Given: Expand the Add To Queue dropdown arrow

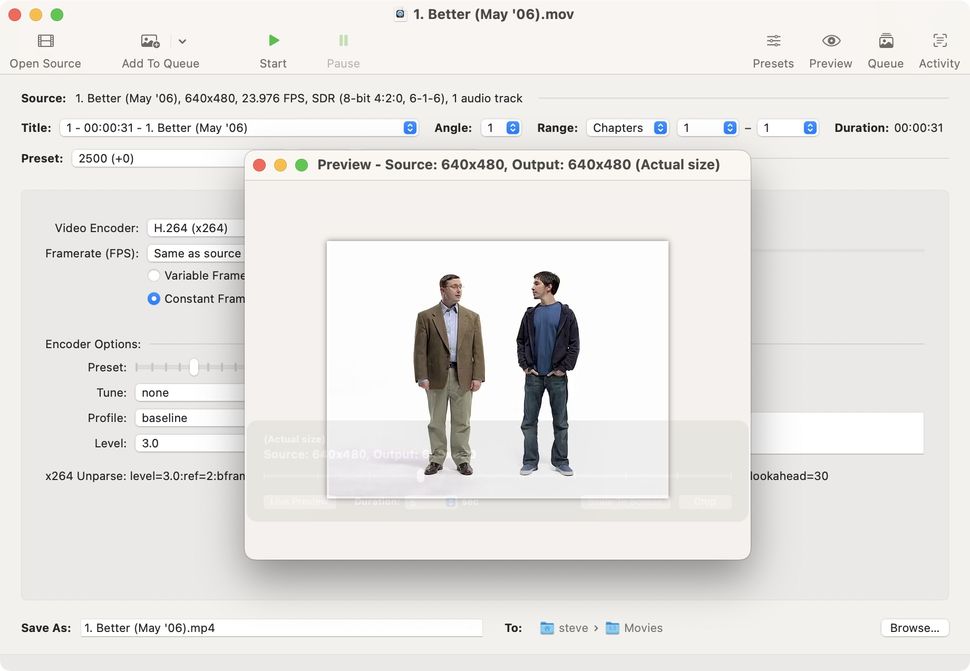Looking at the screenshot, I should [182, 41].
